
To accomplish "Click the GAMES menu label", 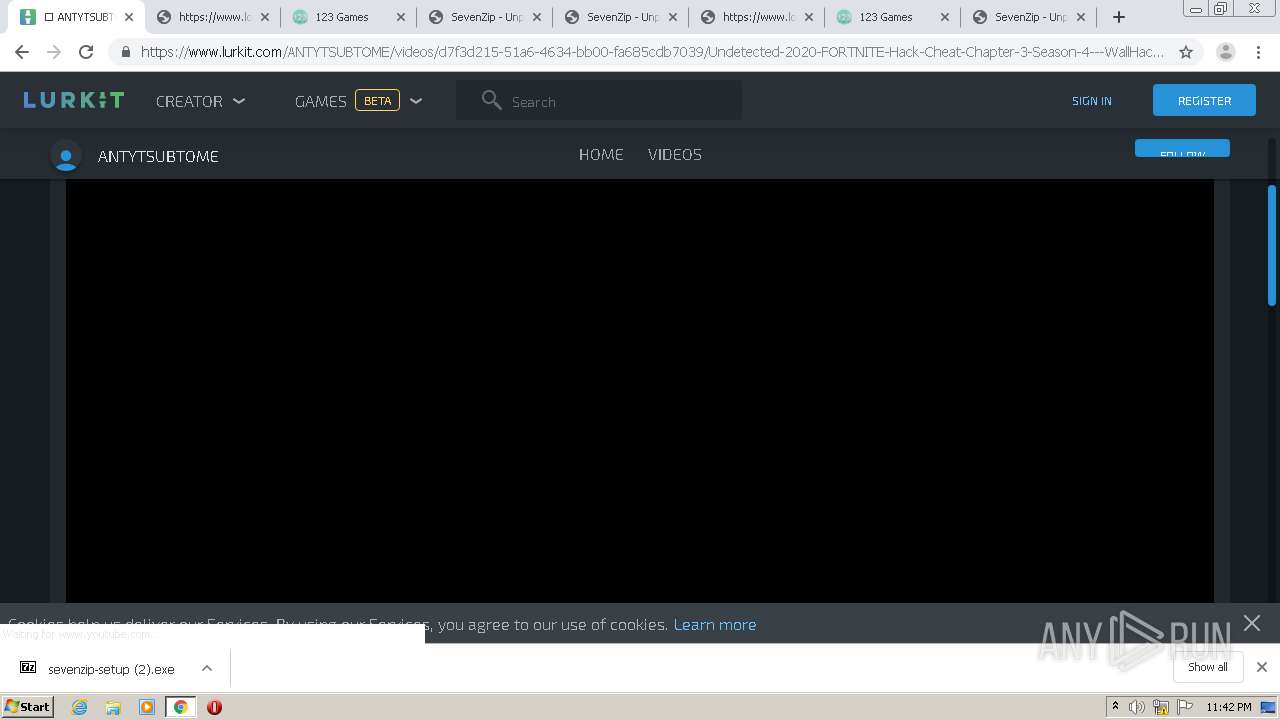I will [320, 101].
